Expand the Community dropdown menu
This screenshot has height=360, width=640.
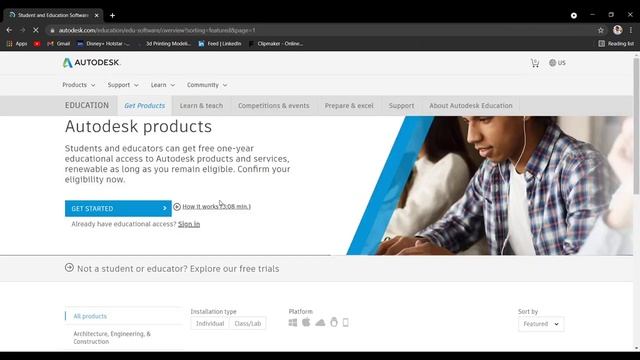207,85
